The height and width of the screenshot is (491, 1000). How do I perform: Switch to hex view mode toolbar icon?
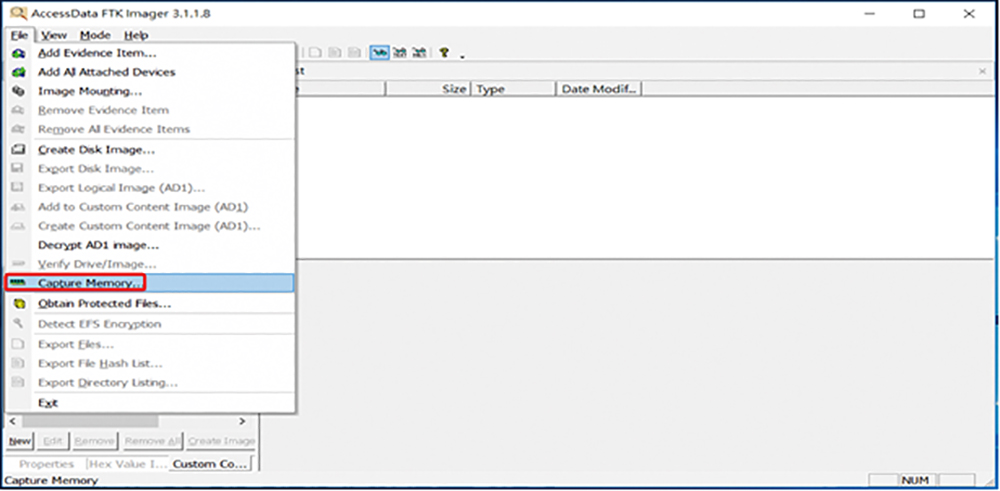pyautogui.click(x=419, y=53)
